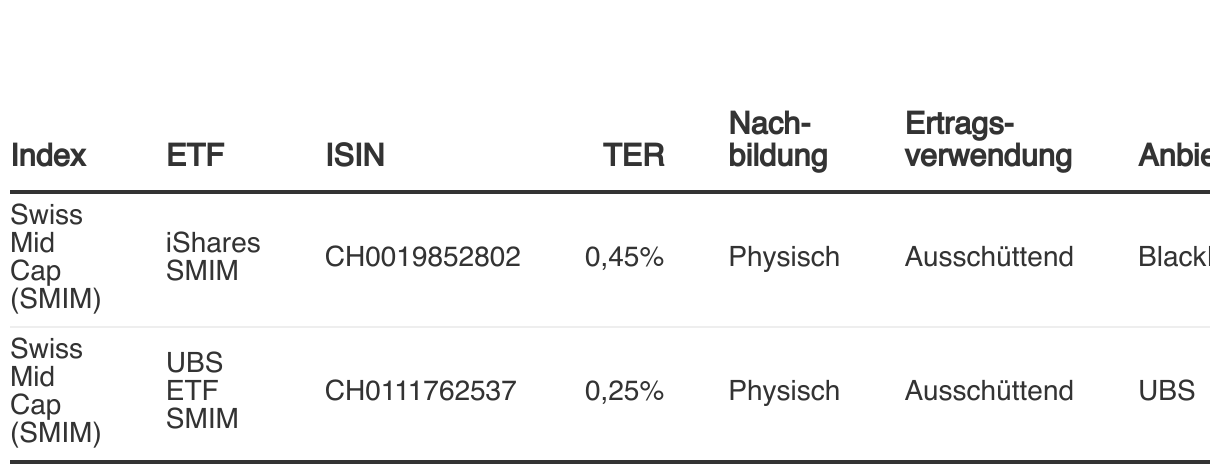Open the UBS ETF SMIM entry

pos(202,390)
